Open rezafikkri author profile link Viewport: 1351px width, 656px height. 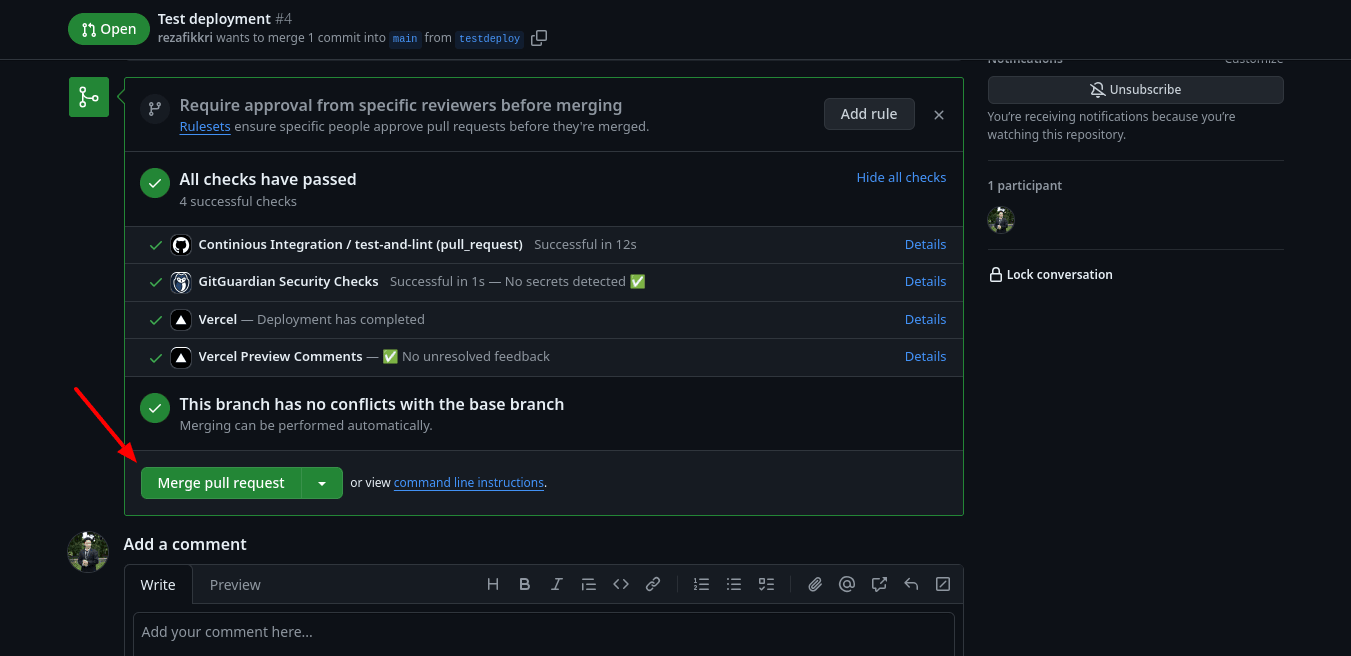tap(186, 38)
